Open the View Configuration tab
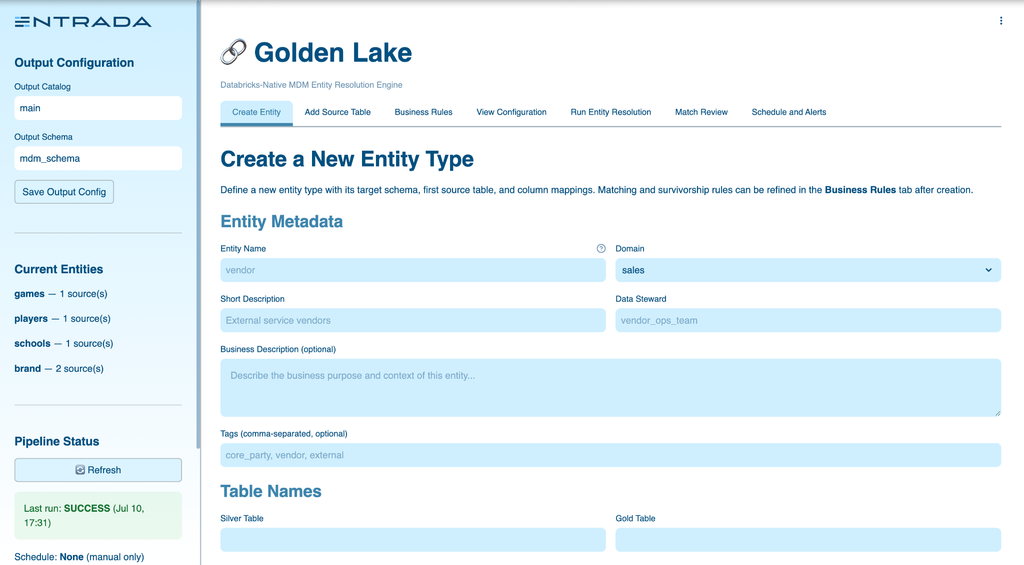This screenshot has height=565, width=1024. click(511, 112)
